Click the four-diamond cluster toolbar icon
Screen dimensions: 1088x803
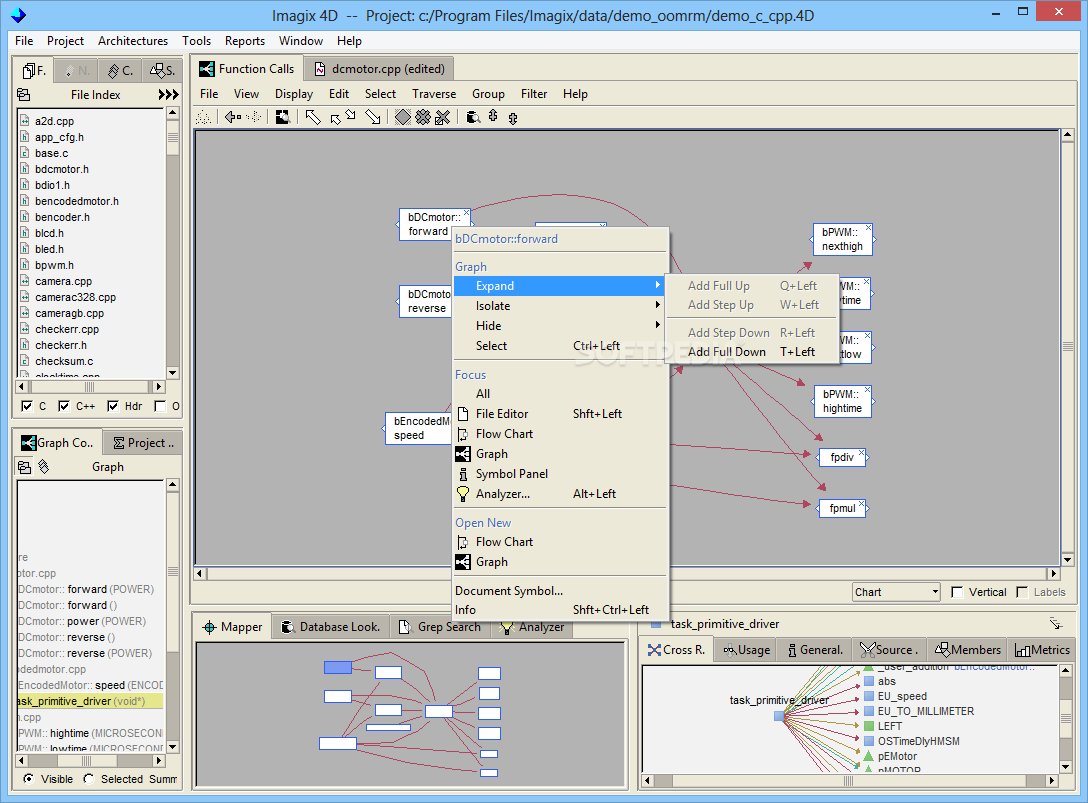pyautogui.click(x=423, y=117)
